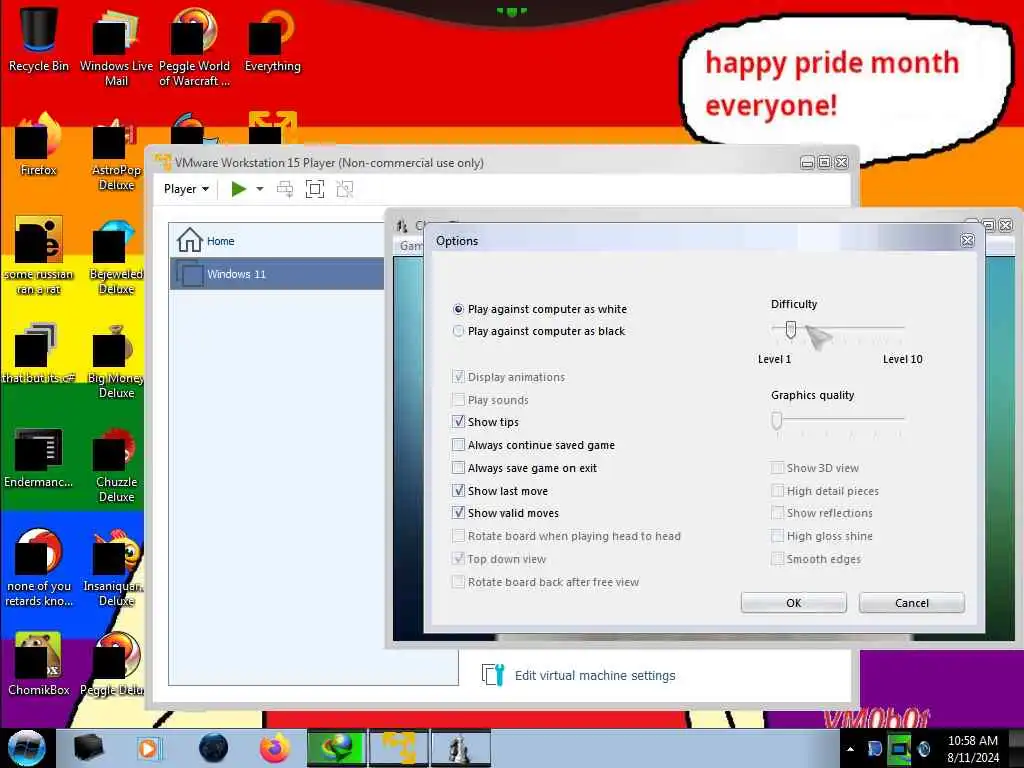The image size is (1024, 768).
Task: Open the 'some russian ran a rat' shortcut
Action: [x=39, y=256]
